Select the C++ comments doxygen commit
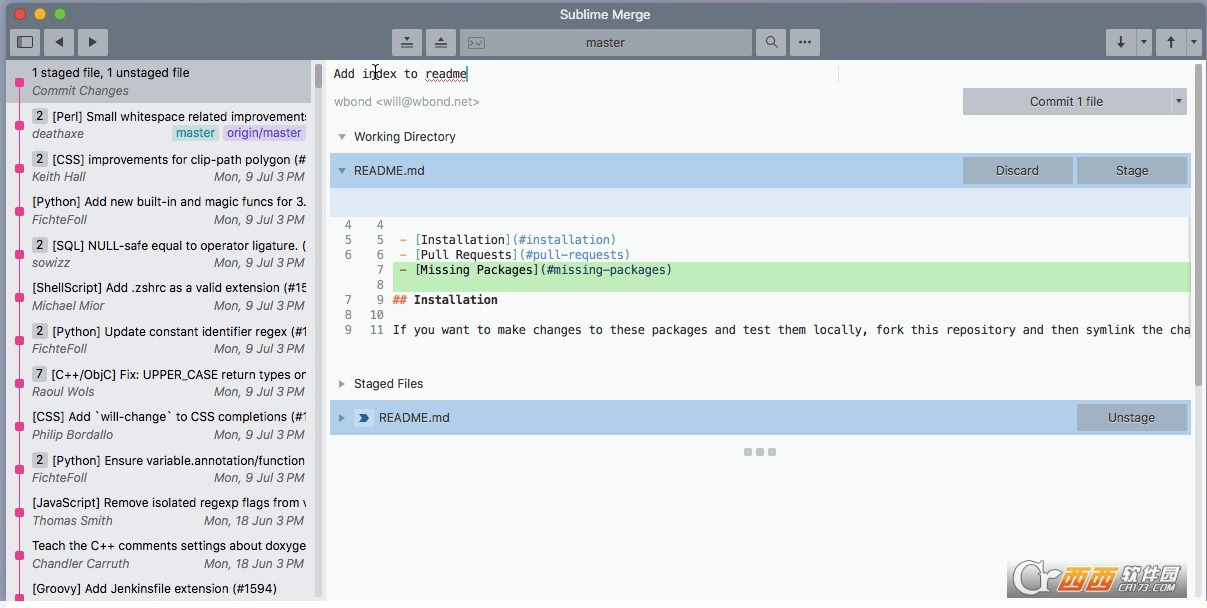Screen dimensions: 1207x608 160,554
